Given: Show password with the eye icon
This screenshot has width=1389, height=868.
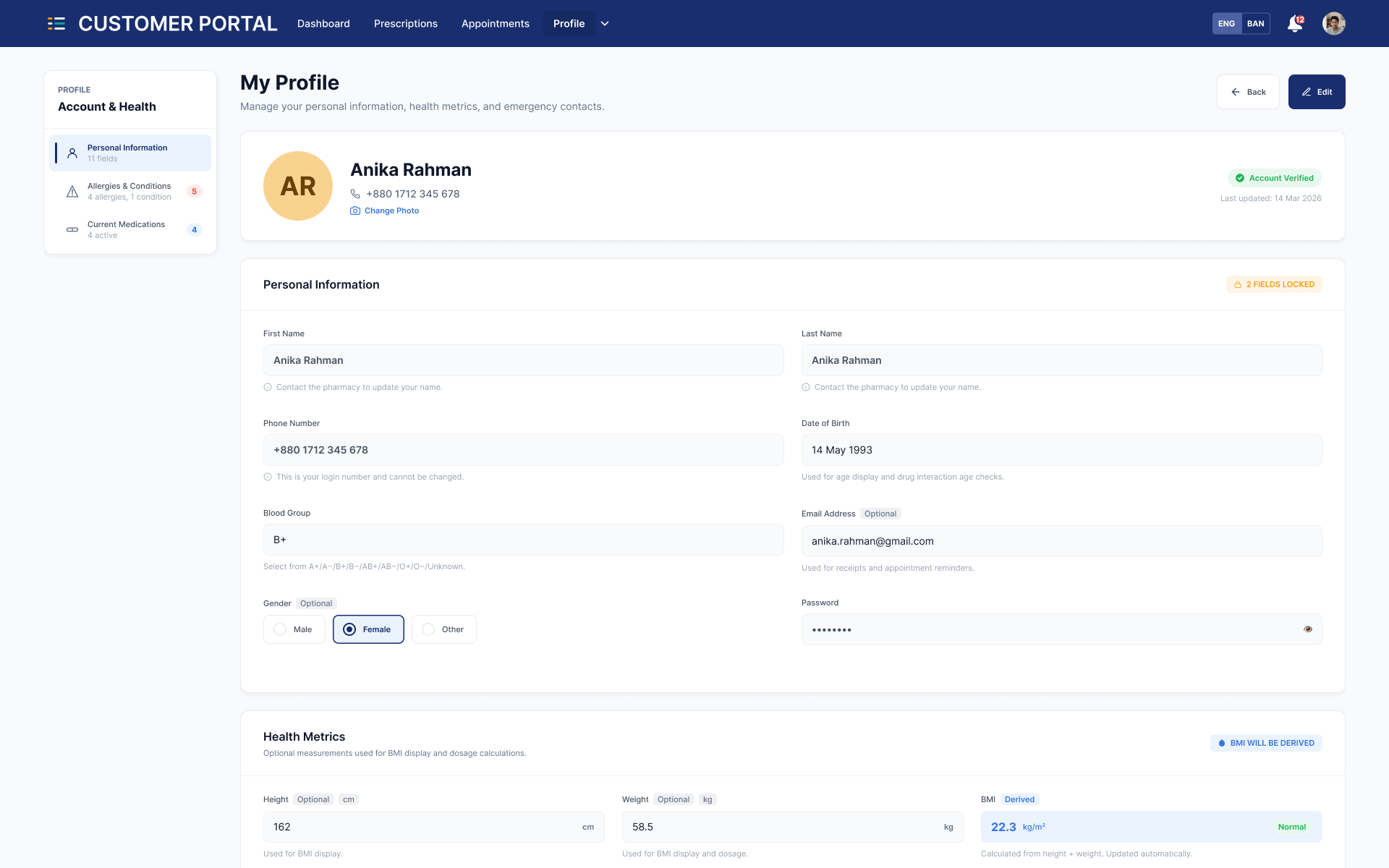Looking at the screenshot, I should coord(1308,629).
